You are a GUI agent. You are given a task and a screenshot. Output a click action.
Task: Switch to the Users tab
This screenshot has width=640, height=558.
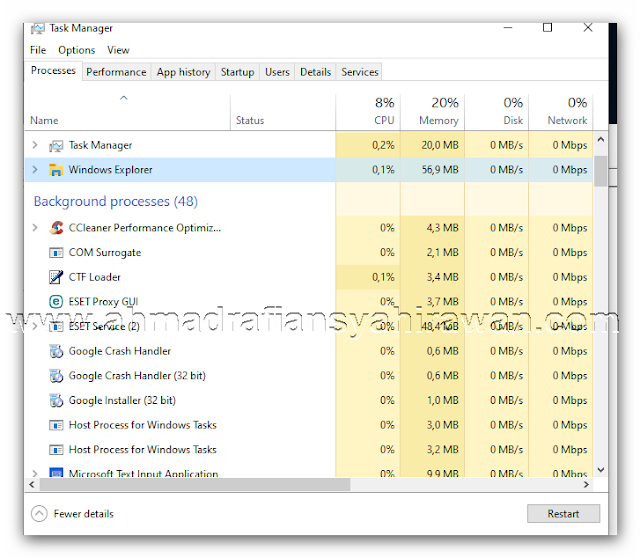(x=277, y=72)
